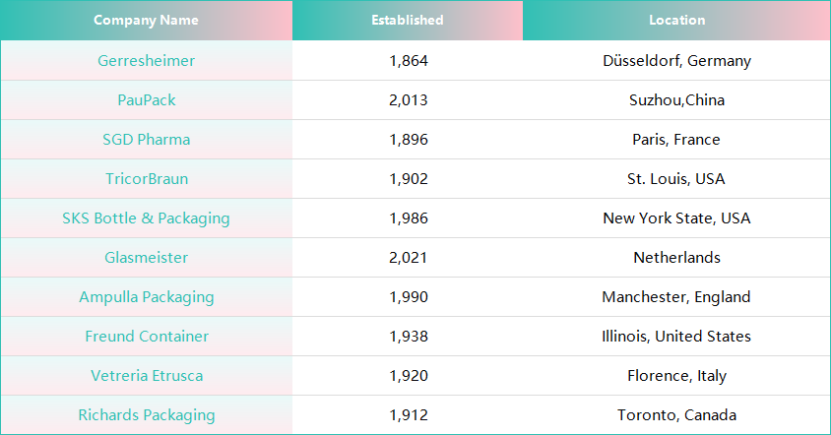Open the Ampulla Packaging link

coord(146,297)
